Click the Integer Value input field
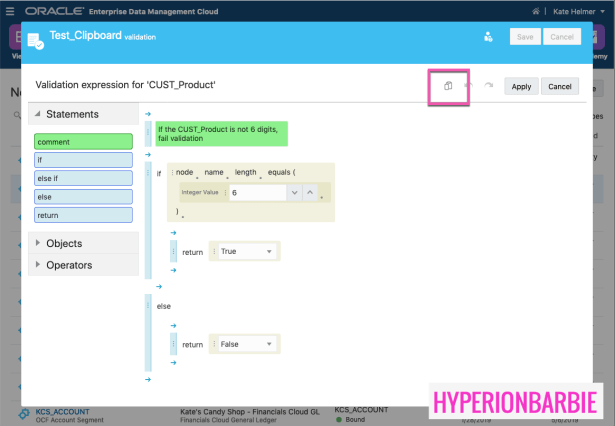The image size is (615, 426). (x=257, y=192)
